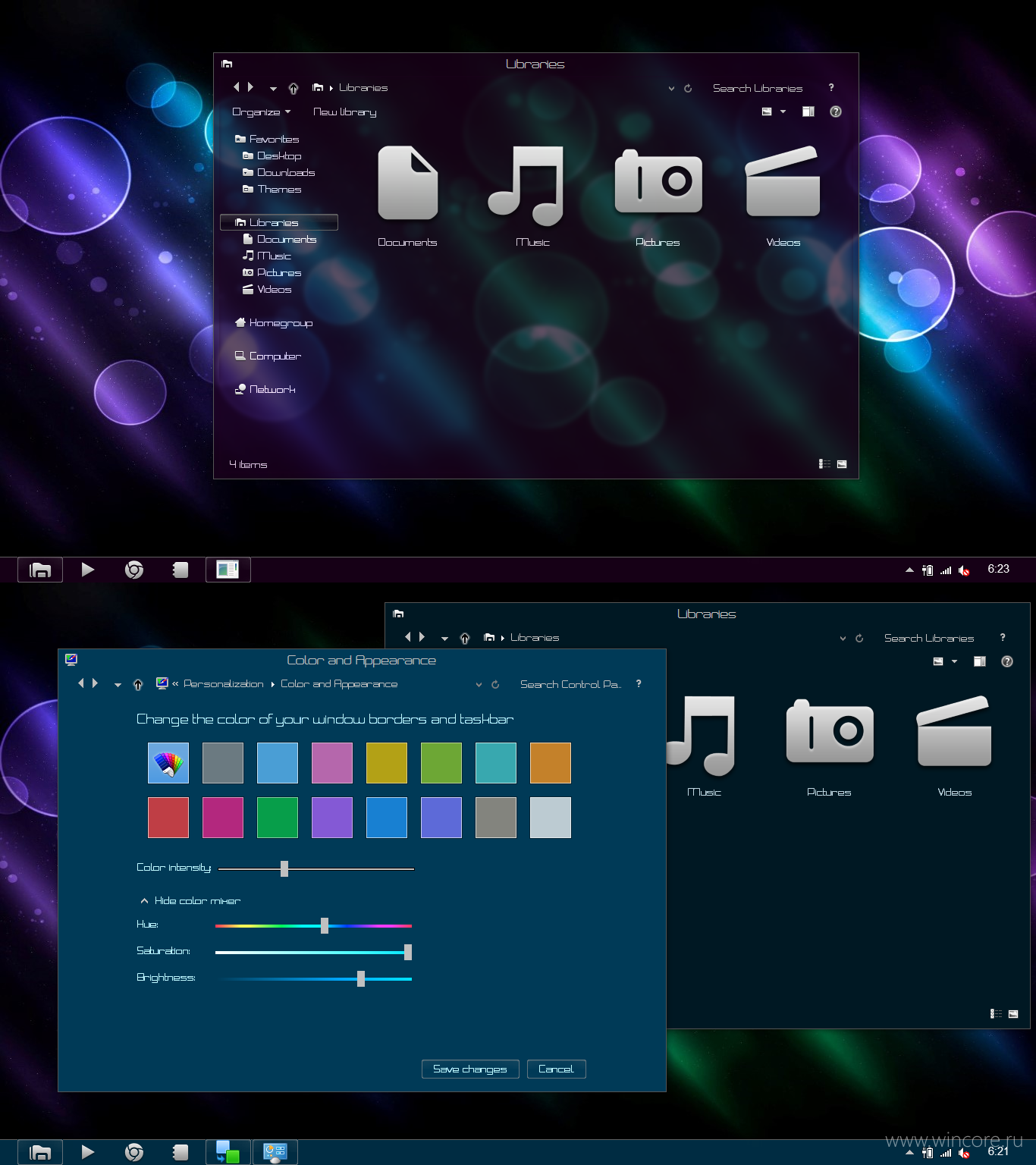Open the Music library icon in top window
Image resolution: width=1036 pixels, height=1165 pixels.
click(526, 186)
